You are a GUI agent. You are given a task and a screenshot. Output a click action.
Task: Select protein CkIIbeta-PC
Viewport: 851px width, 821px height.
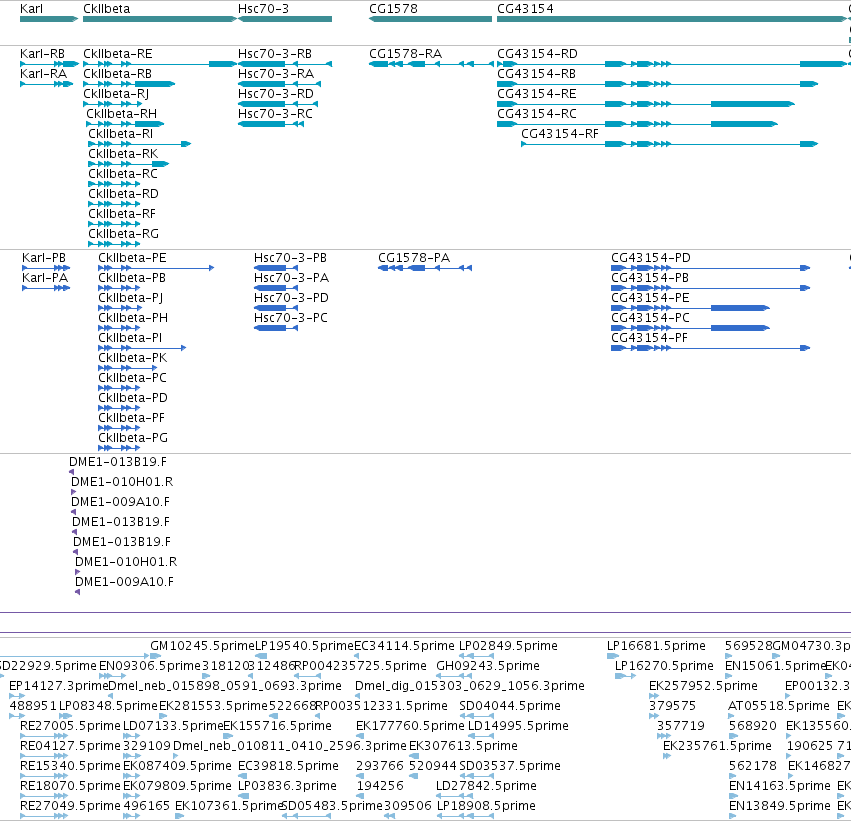132,378
